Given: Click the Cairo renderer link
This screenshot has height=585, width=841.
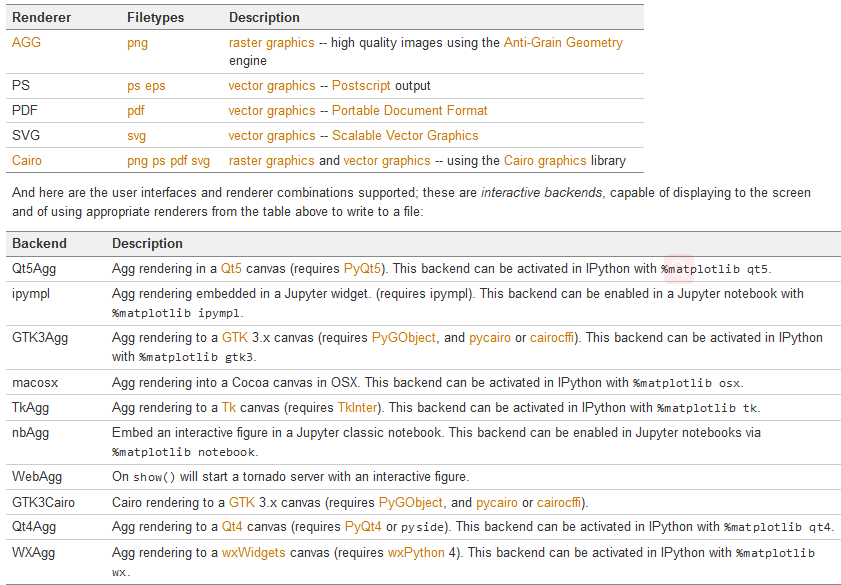Looking at the screenshot, I should (x=27, y=160).
